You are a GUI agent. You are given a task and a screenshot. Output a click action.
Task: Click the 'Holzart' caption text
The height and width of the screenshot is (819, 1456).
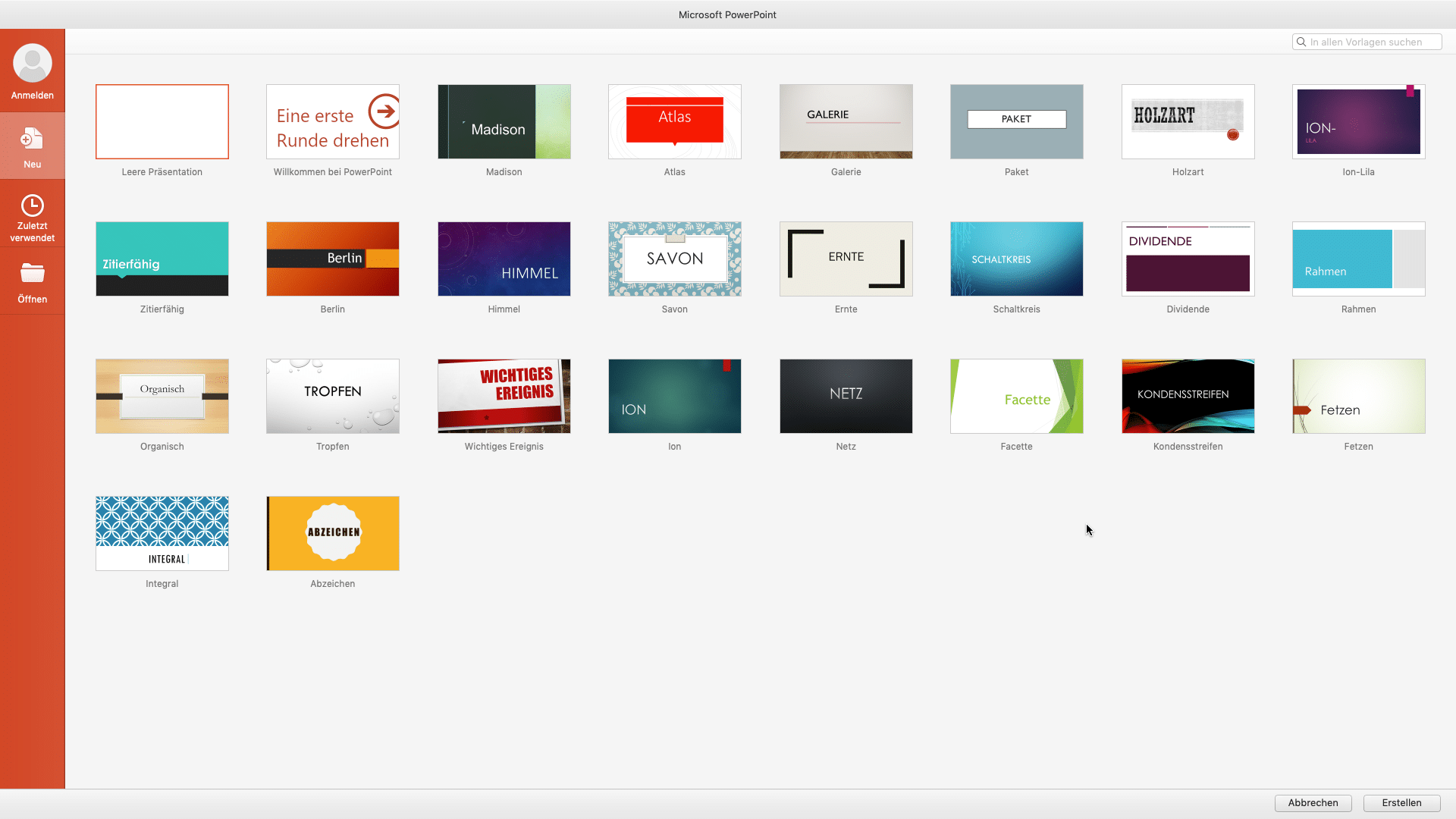tap(1188, 172)
